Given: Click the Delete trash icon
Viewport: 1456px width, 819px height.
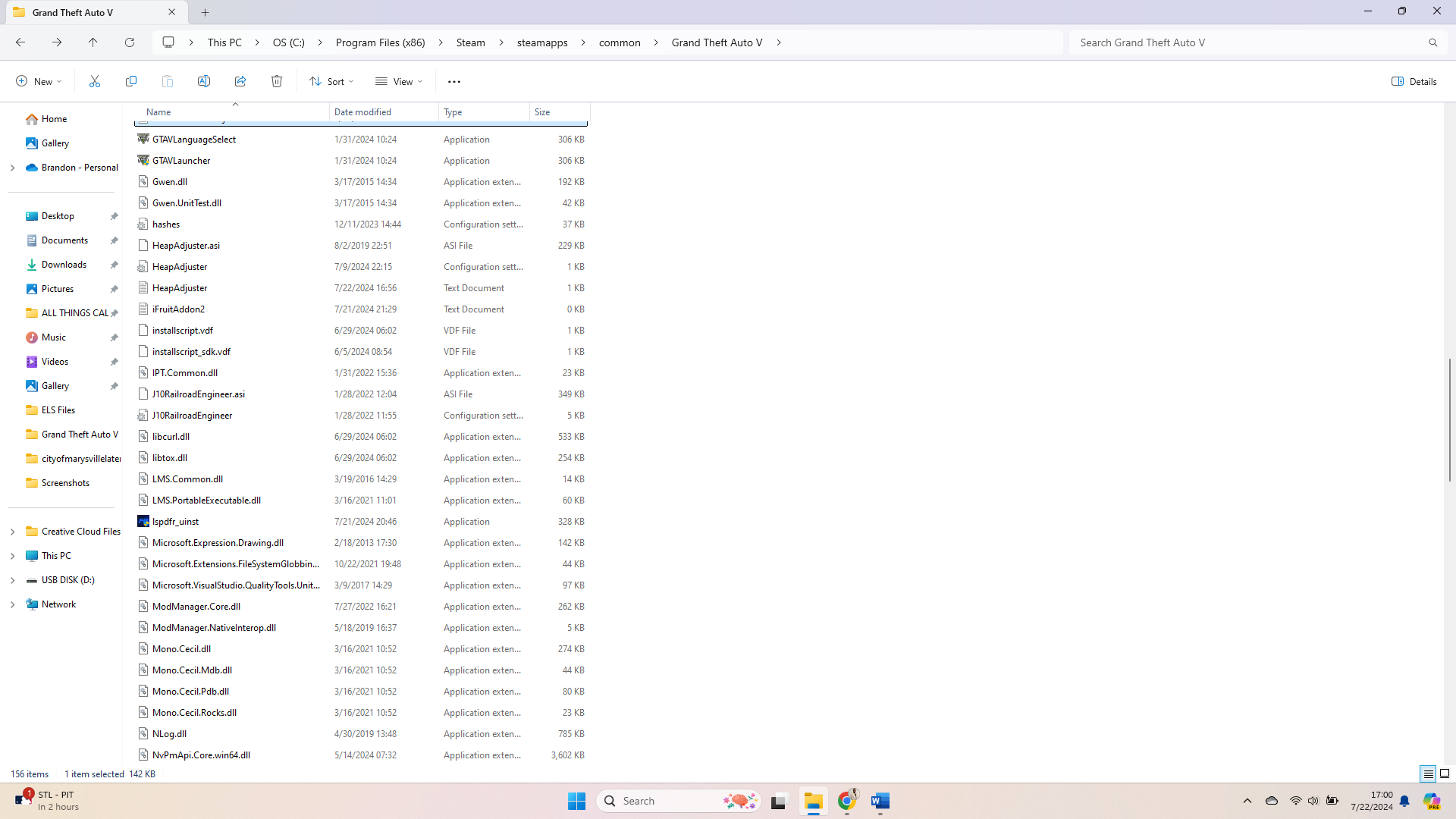Looking at the screenshot, I should [277, 81].
